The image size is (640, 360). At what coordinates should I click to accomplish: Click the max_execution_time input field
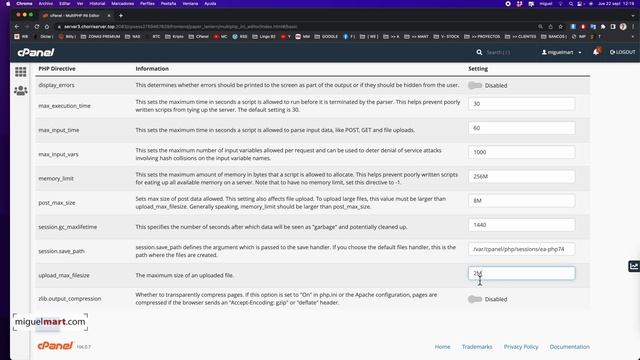[522, 104]
